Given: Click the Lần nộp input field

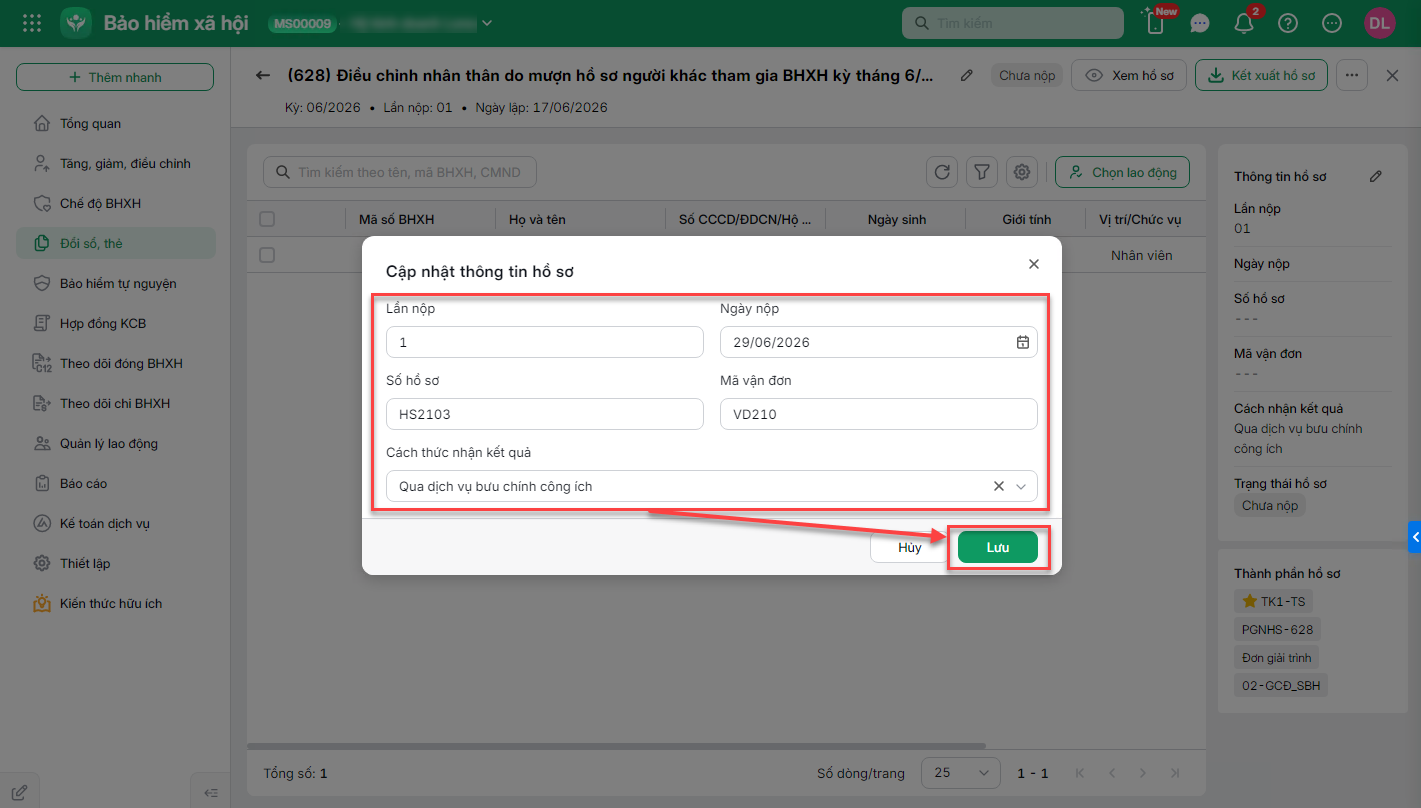Looking at the screenshot, I should (545, 342).
